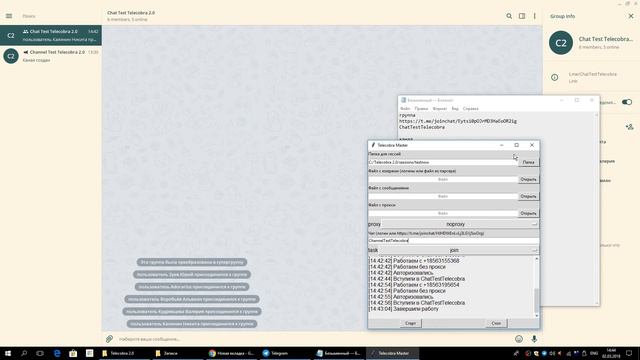The image size is (640, 360).
Task: Click the Telecobra log scroll up arrow
Action: [536, 259]
